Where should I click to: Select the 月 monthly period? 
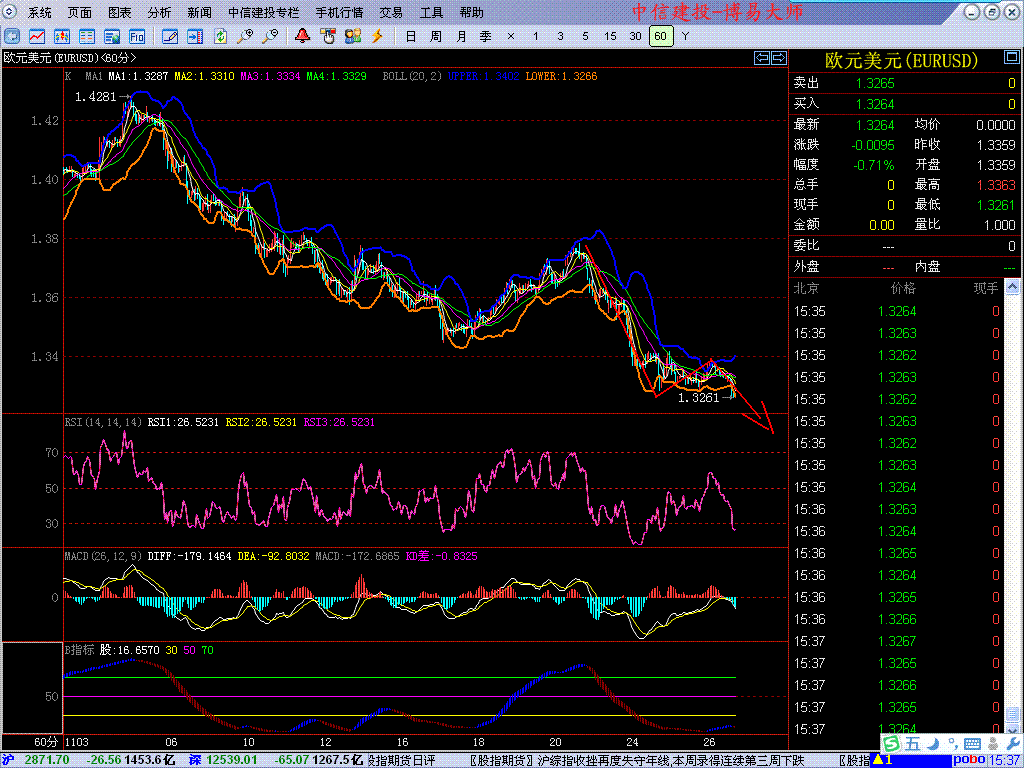pos(461,37)
